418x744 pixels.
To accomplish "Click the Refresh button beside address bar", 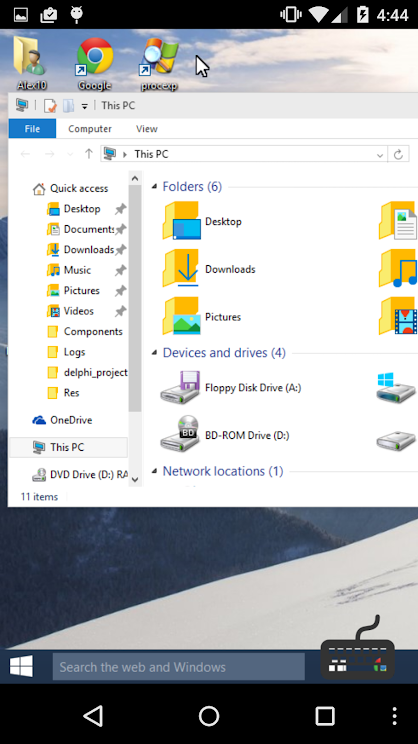I will pyautogui.click(x=398, y=154).
